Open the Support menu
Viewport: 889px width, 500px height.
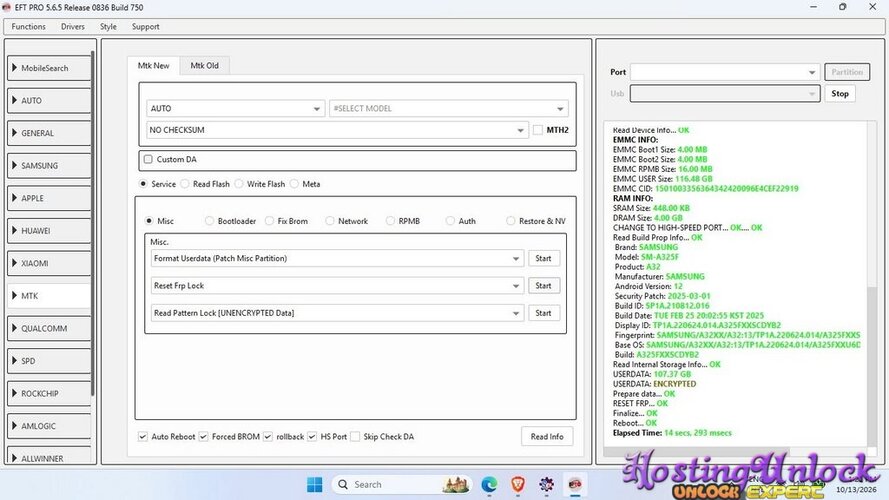click(x=146, y=27)
